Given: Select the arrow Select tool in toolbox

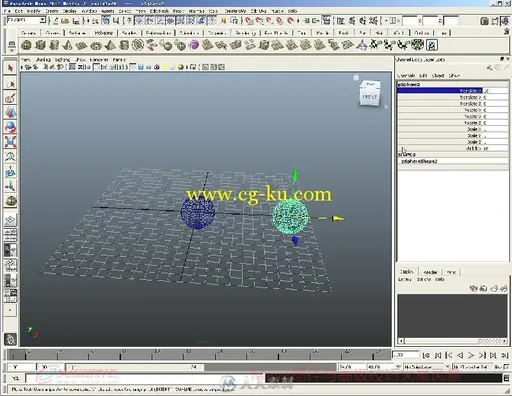Looking at the screenshot, I should pyautogui.click(x=10, y=68).
